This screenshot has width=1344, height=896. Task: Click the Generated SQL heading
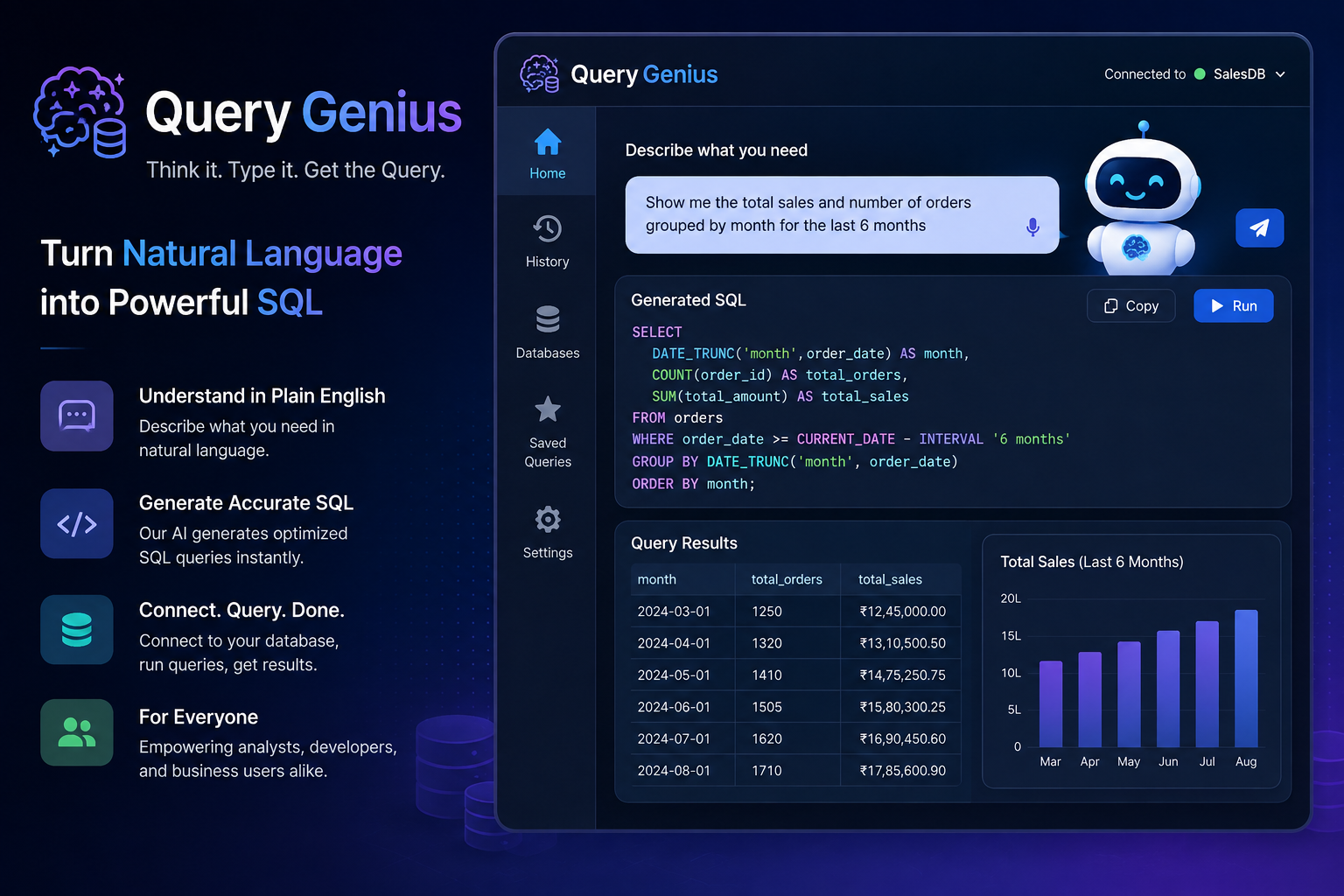pos(689,300)
